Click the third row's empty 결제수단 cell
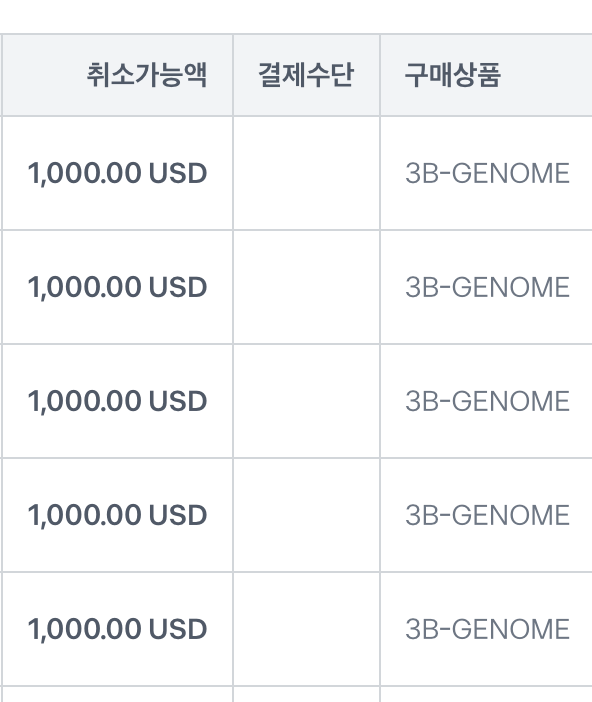The image size is (592, 702). (306, 401)
